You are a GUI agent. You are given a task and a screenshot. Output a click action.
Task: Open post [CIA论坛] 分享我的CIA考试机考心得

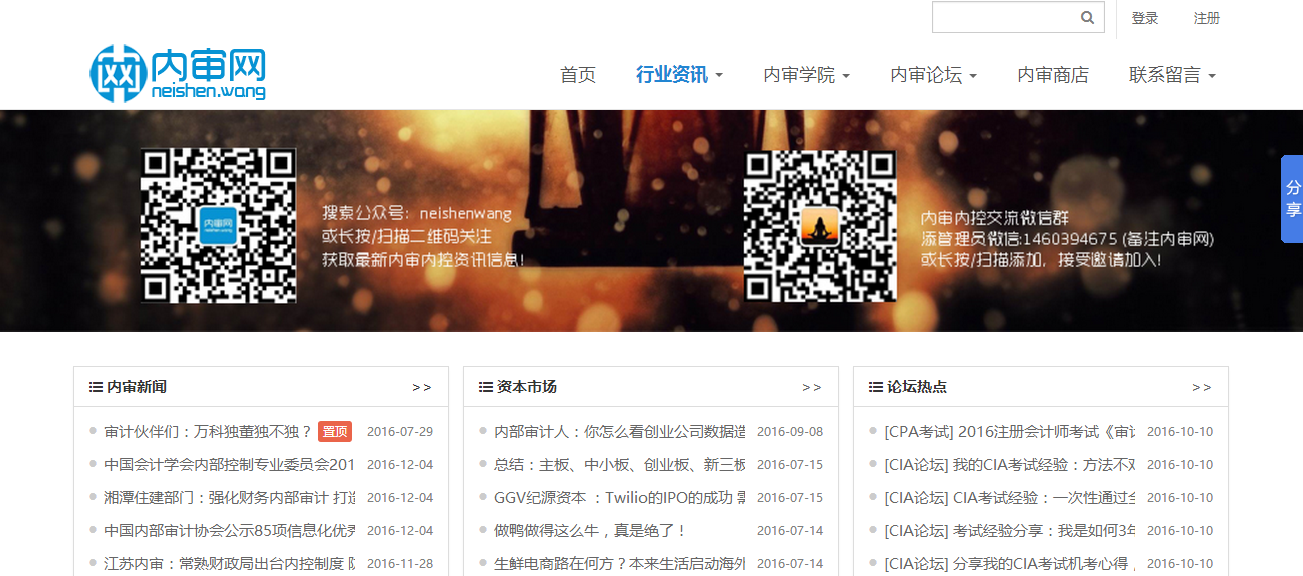pyautogui.click(x=1010, y=564)
